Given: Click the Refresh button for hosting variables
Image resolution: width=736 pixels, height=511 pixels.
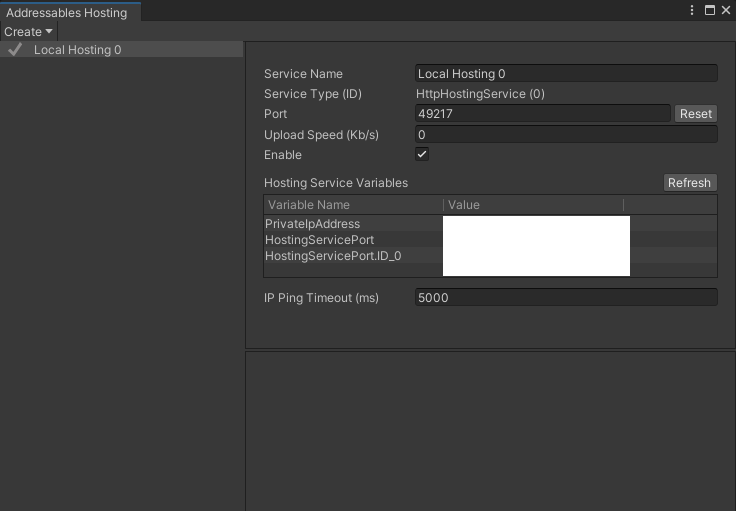Looking at the screenshot, I should pos(689,183).
